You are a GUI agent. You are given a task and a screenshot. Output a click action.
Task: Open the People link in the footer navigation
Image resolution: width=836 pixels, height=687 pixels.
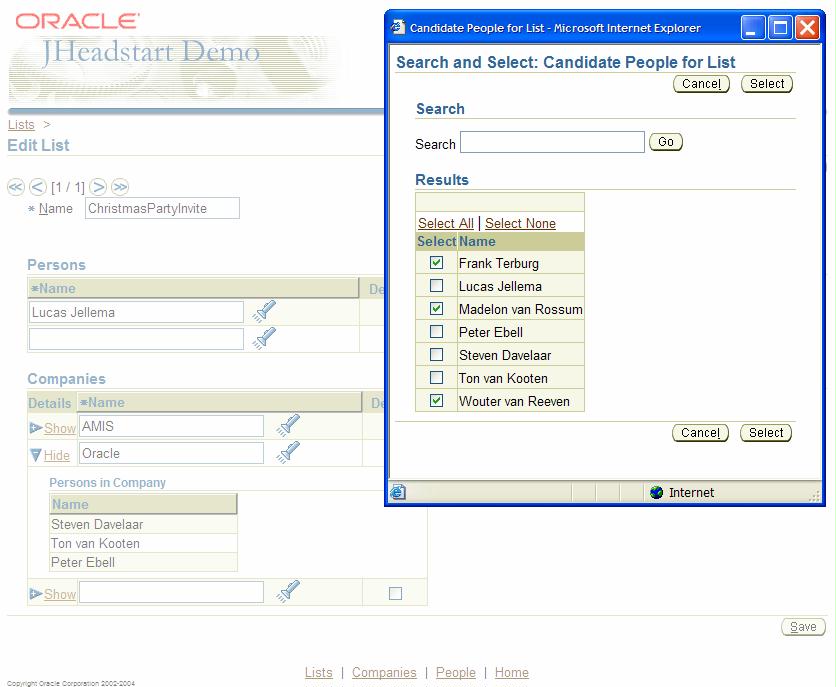pyautogui.click(x=455, y=673)
